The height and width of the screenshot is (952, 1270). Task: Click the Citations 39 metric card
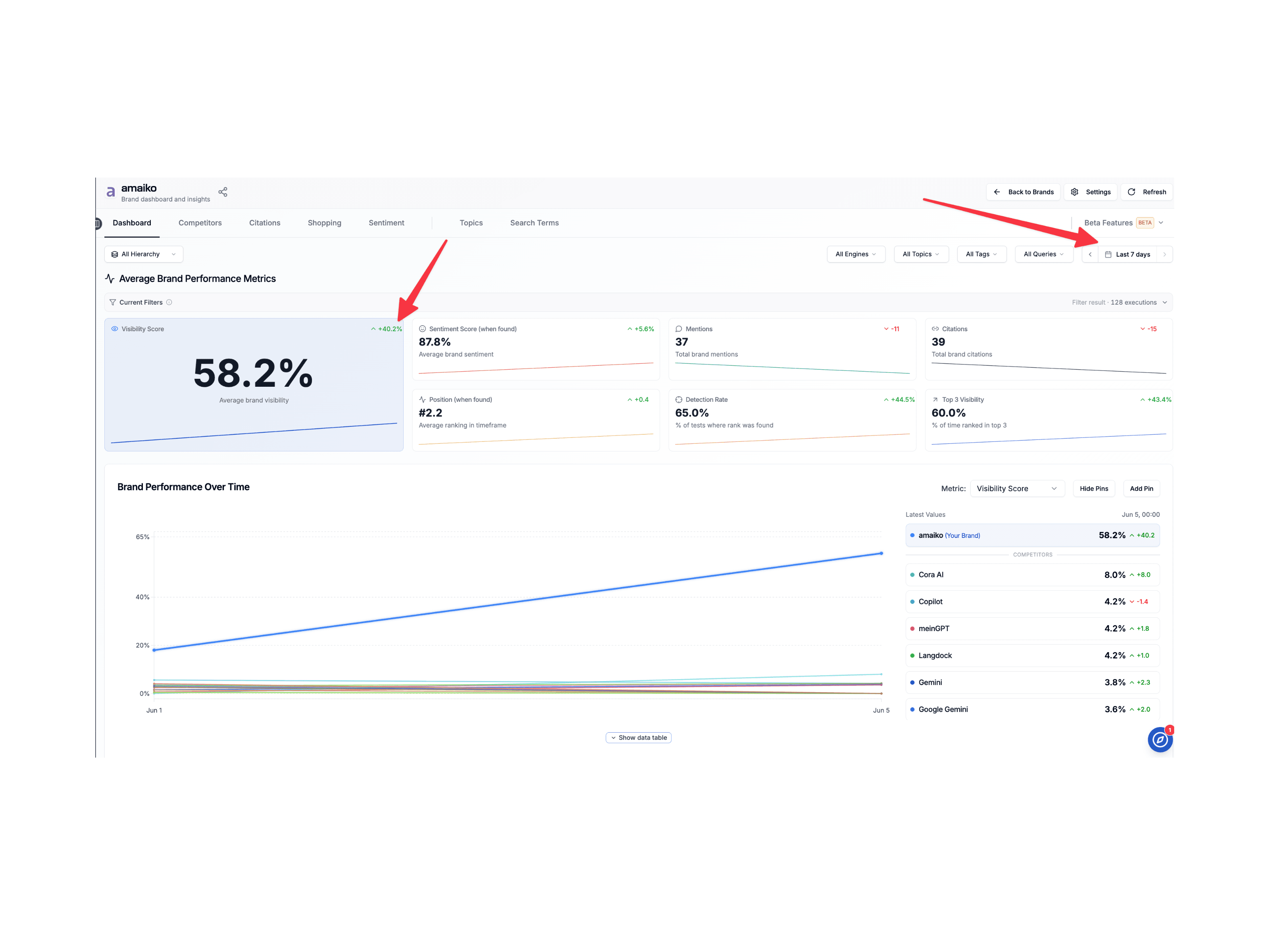1049,349
